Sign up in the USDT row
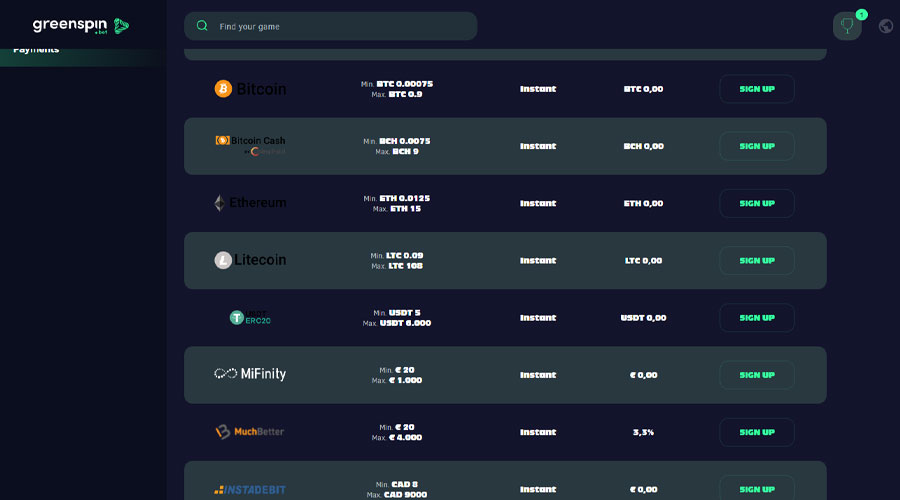 point(757,317)
